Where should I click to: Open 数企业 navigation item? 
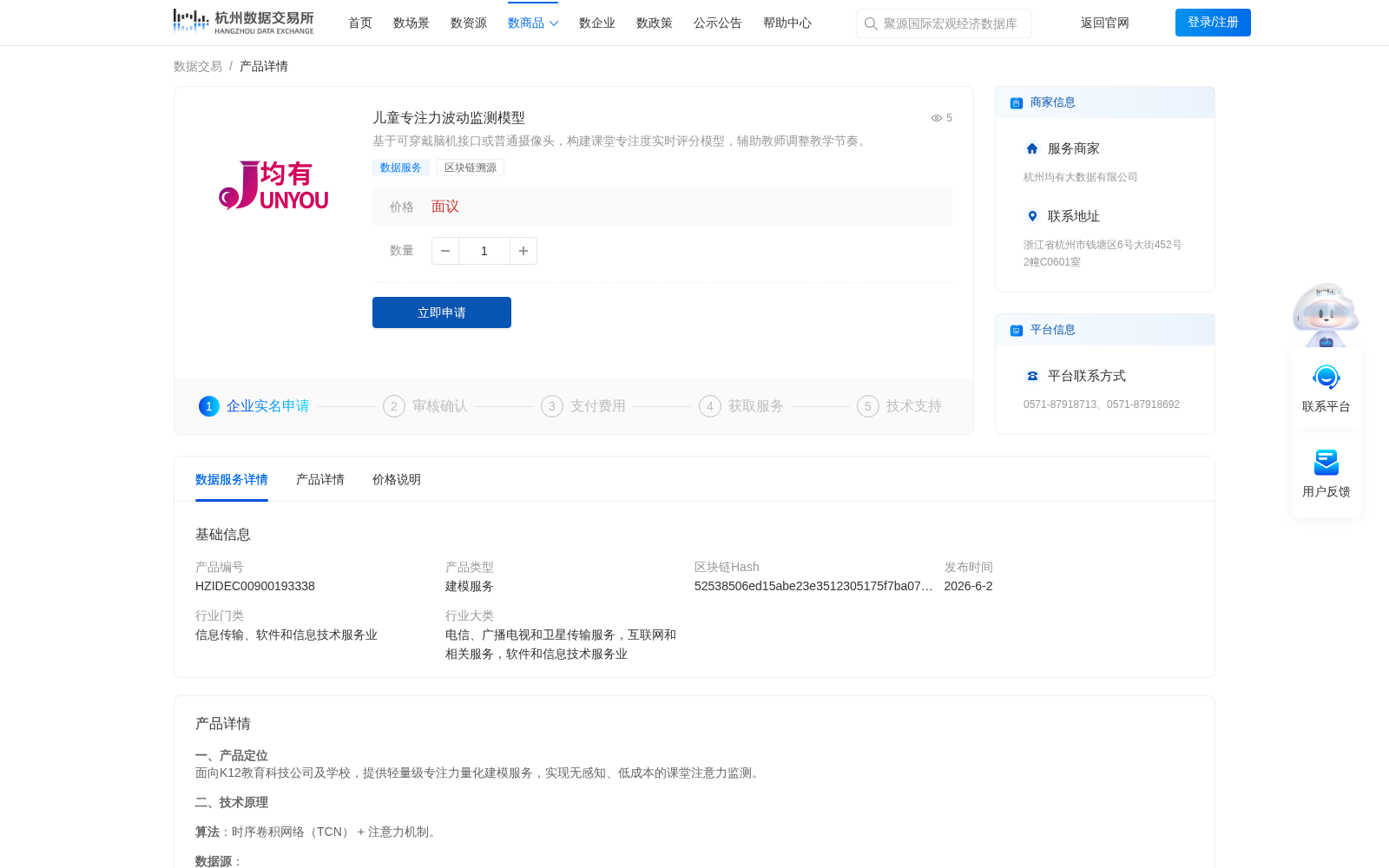tap(597, 23)
